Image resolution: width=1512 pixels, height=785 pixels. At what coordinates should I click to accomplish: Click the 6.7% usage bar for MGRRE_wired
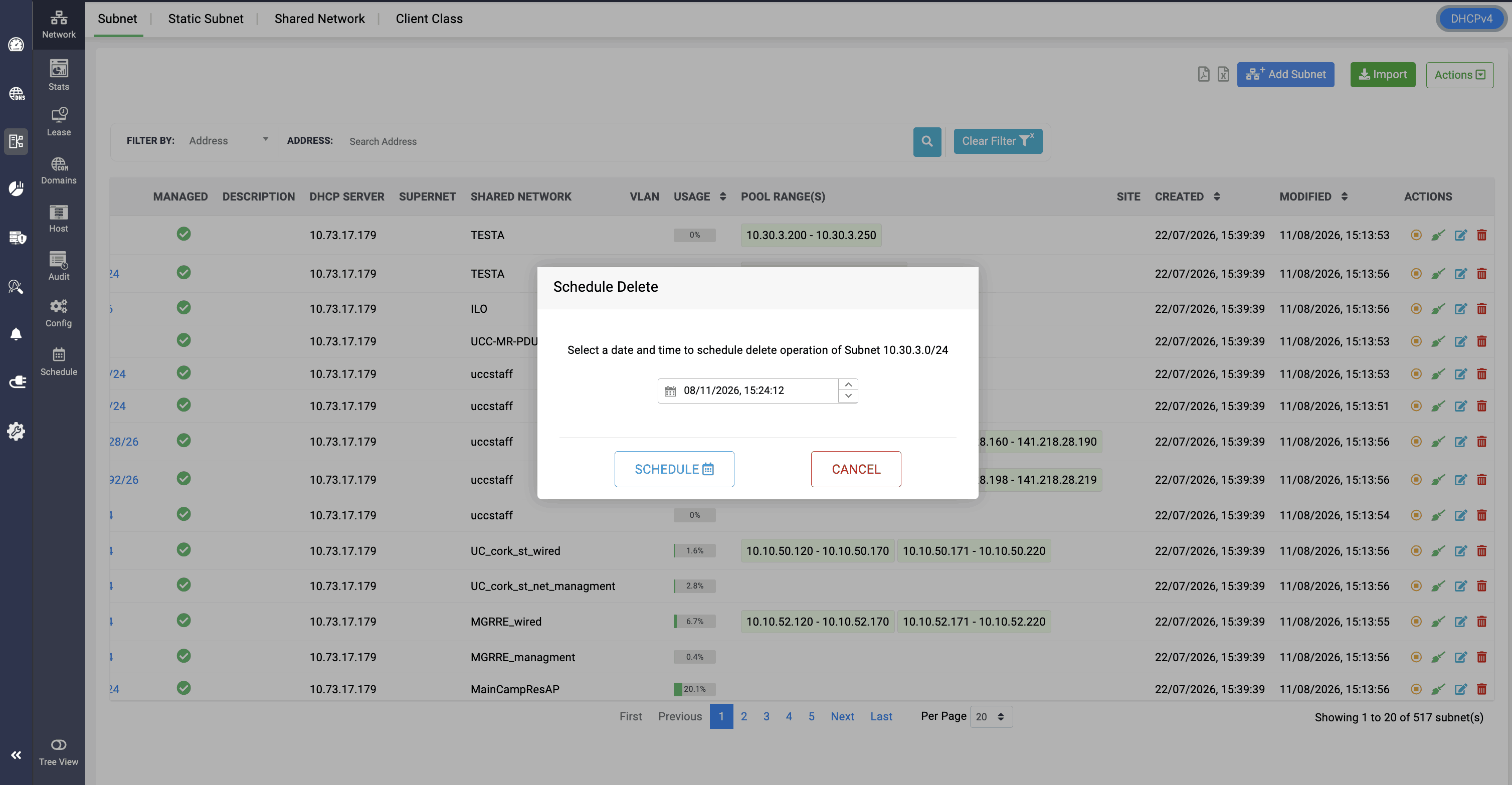point(694,621)
